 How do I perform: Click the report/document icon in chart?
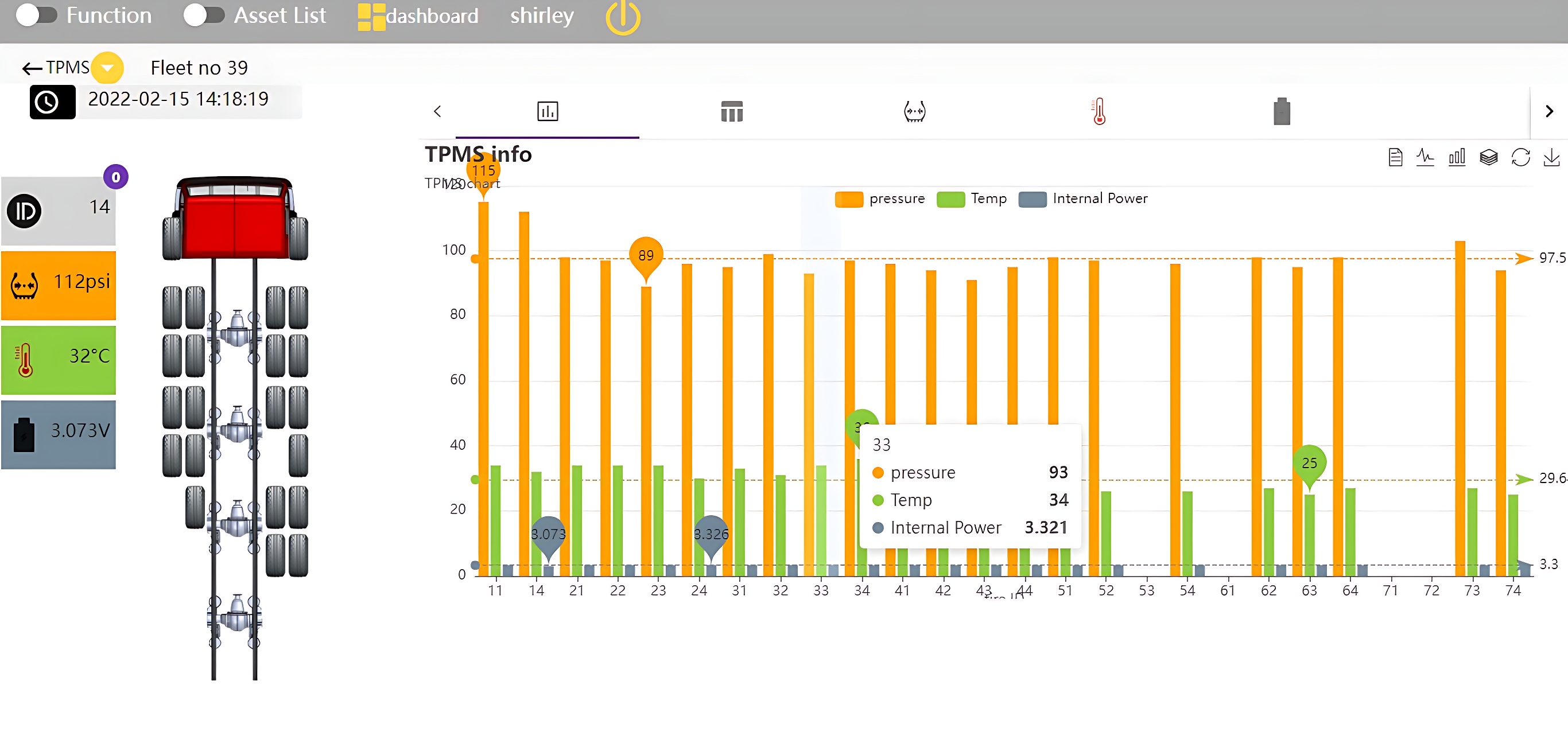coord(1392,158)
